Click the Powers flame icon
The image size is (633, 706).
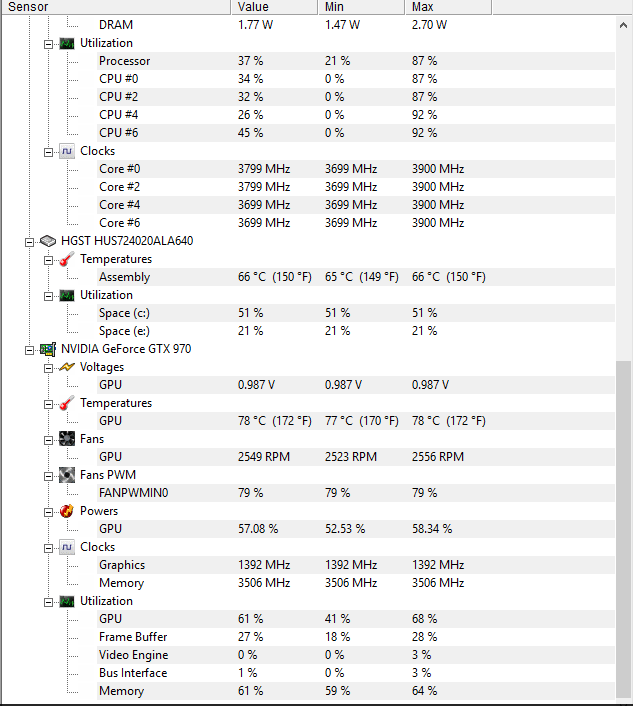point(67,511)
